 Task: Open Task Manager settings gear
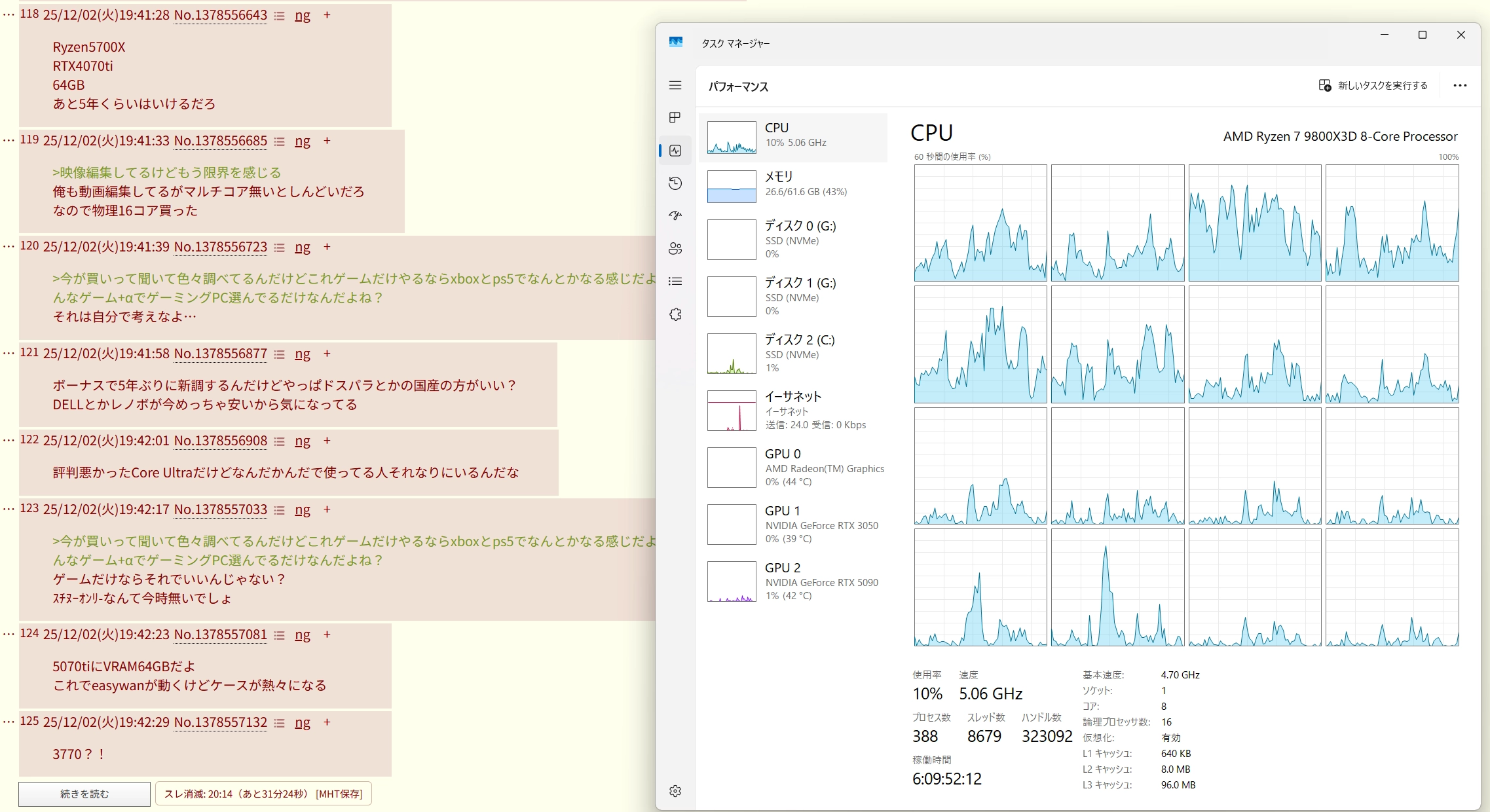[x=675, y=791]
